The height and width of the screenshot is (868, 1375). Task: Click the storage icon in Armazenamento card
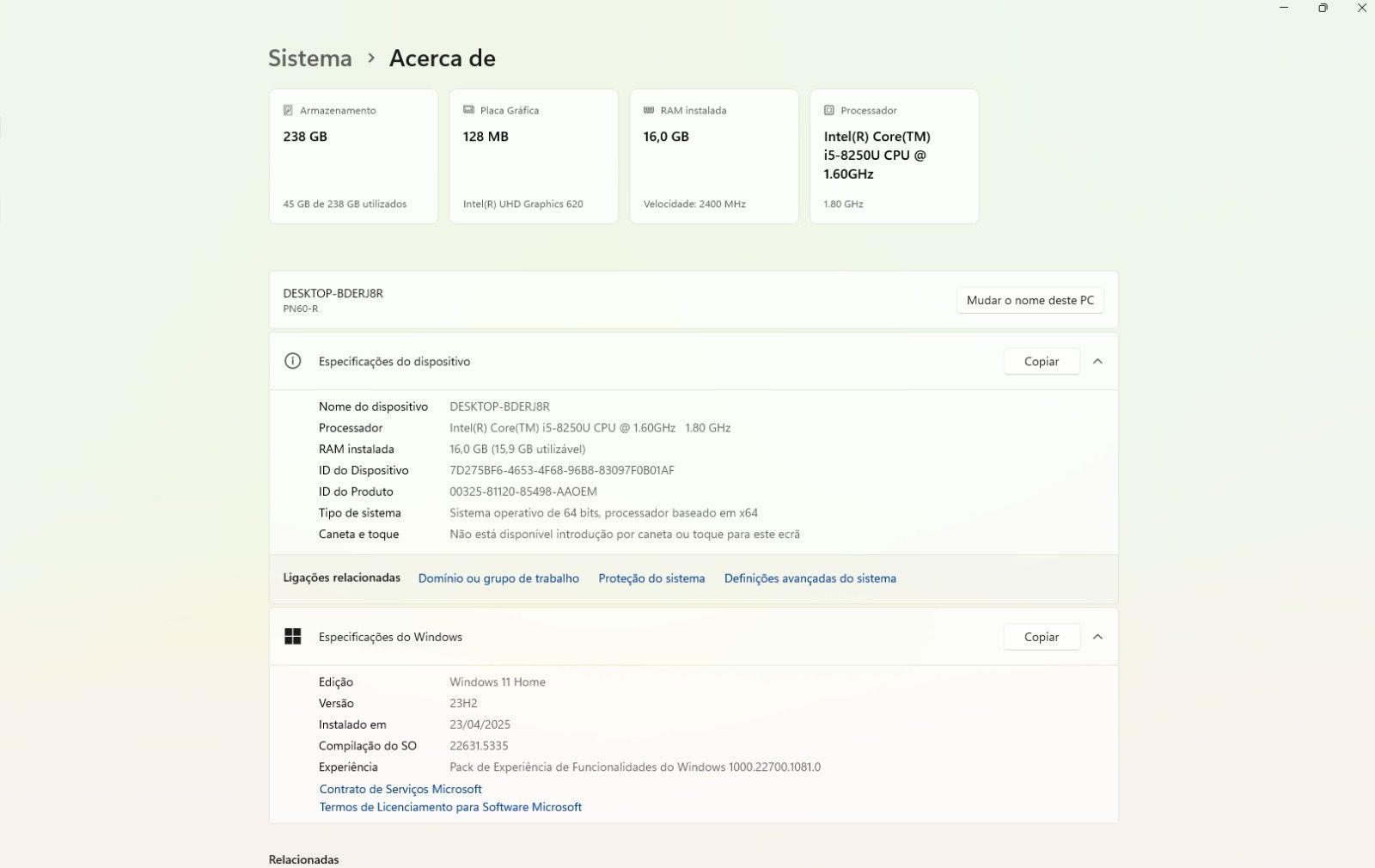[x=288, y=110]
